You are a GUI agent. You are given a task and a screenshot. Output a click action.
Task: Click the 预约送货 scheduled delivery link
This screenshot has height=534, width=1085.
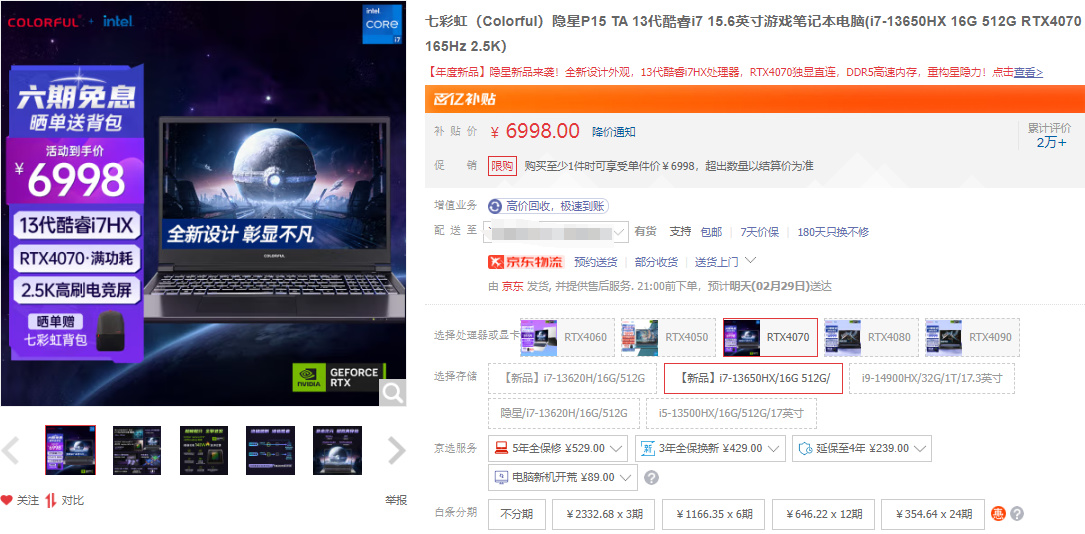[x=596, y=262]
